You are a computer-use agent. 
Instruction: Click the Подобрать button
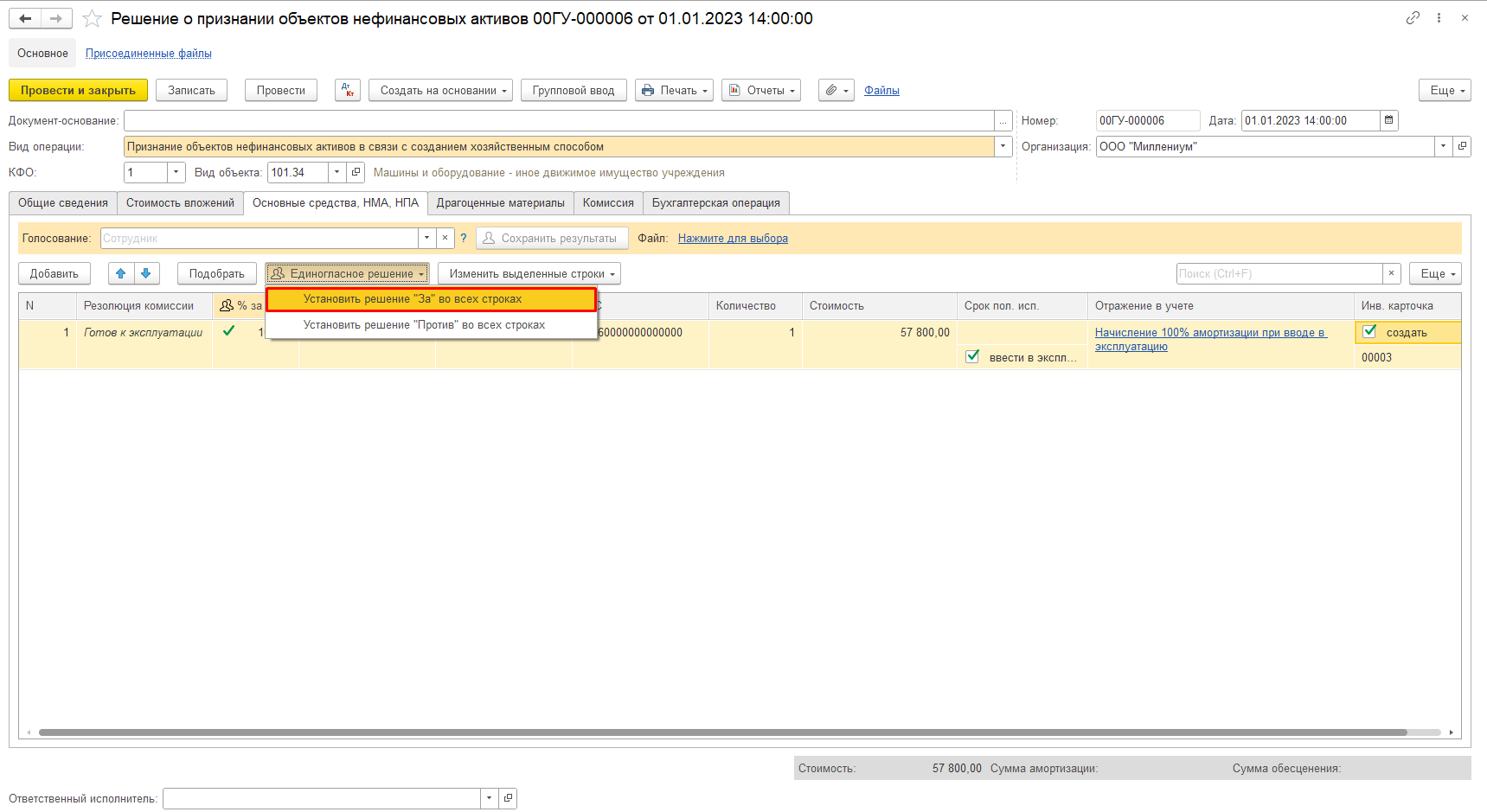coord(217,273)
